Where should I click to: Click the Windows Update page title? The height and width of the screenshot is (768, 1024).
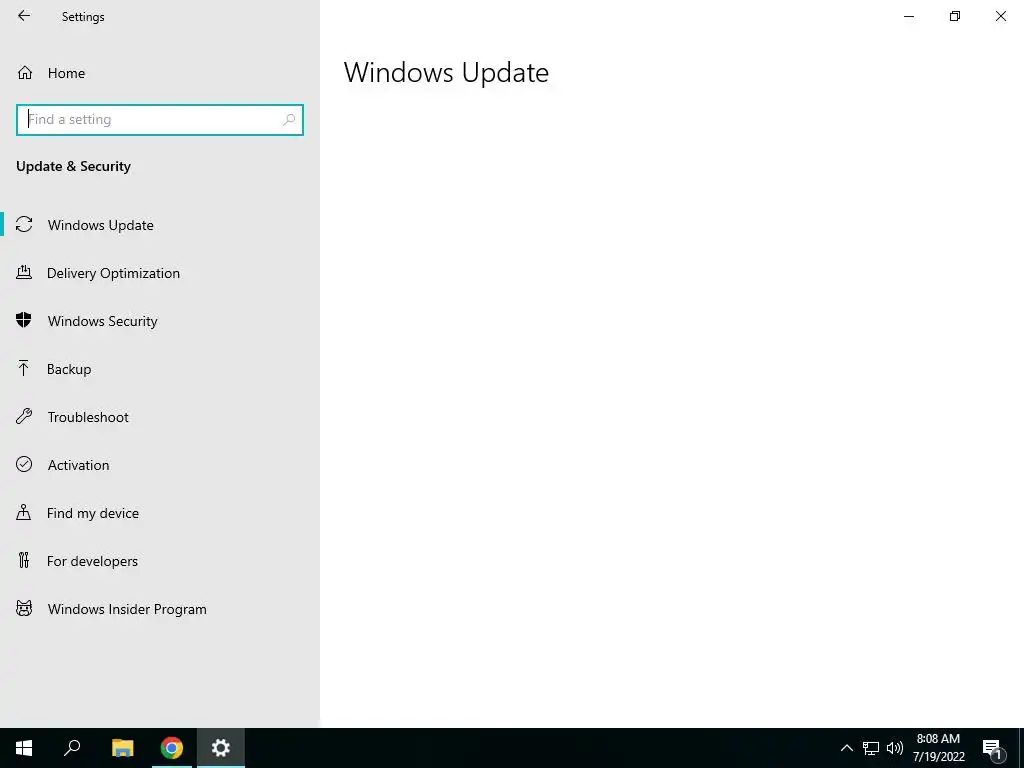[446, 72]
